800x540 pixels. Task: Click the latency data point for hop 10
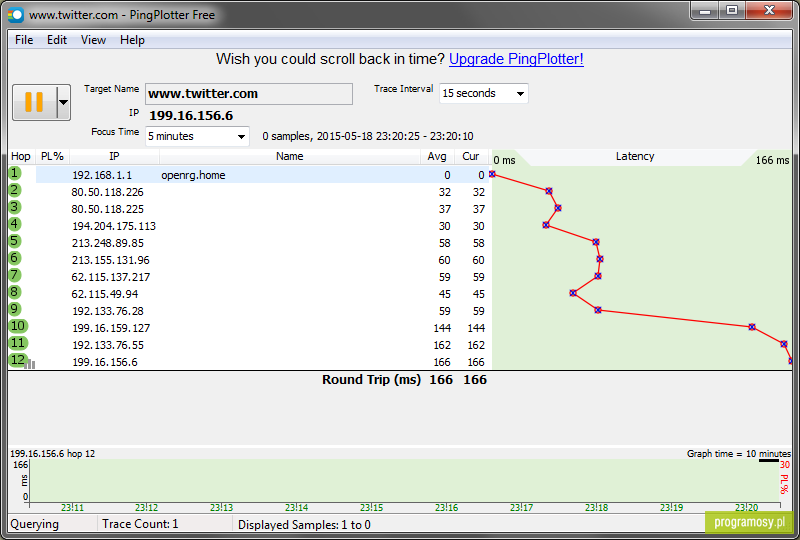click(752, 327)
